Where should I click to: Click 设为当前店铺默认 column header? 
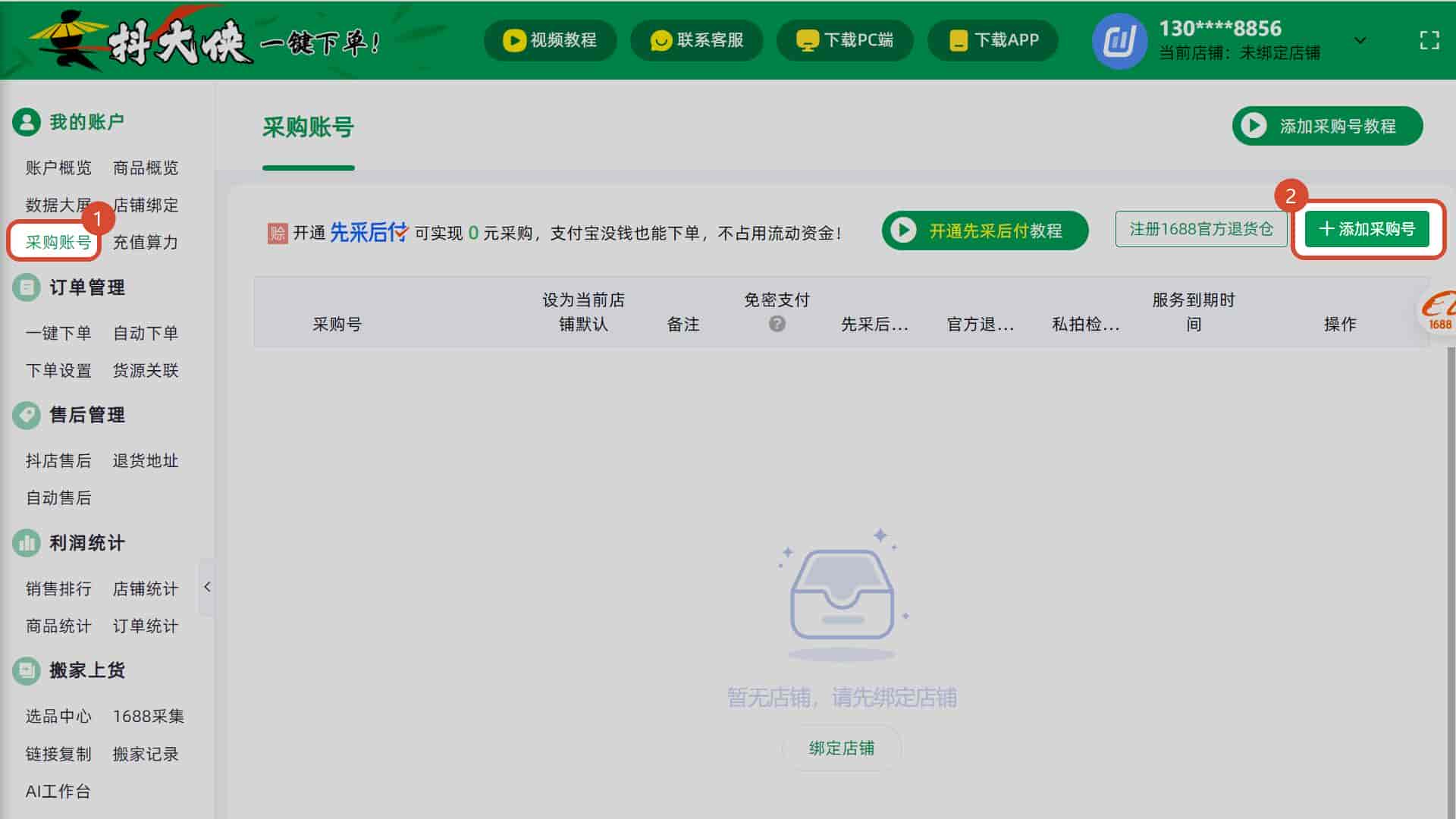(x=583, y=312)
